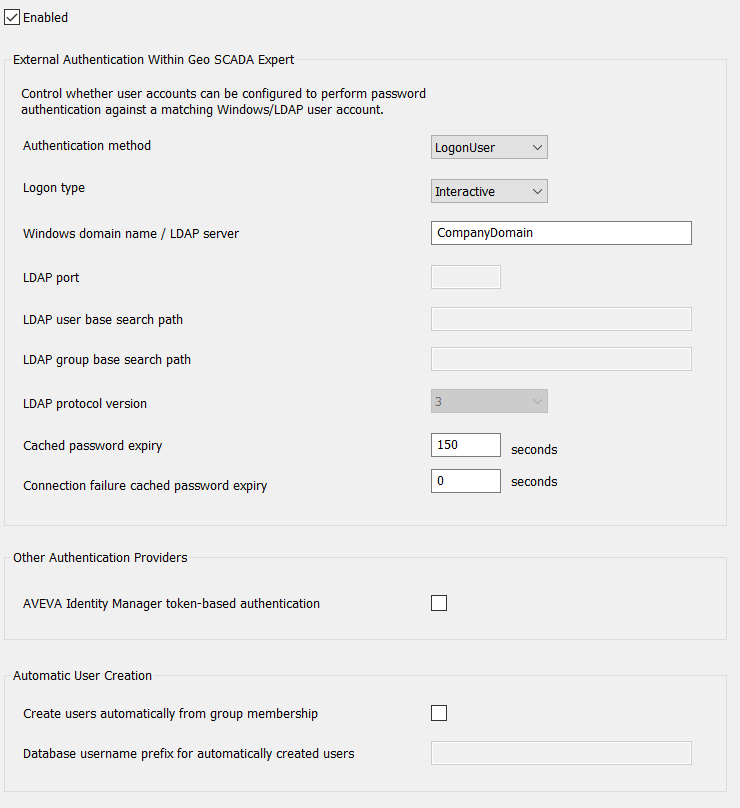The image size is (740, 808).
Task: Tick Create users automatically from group membership
Action: coord(438,713)
